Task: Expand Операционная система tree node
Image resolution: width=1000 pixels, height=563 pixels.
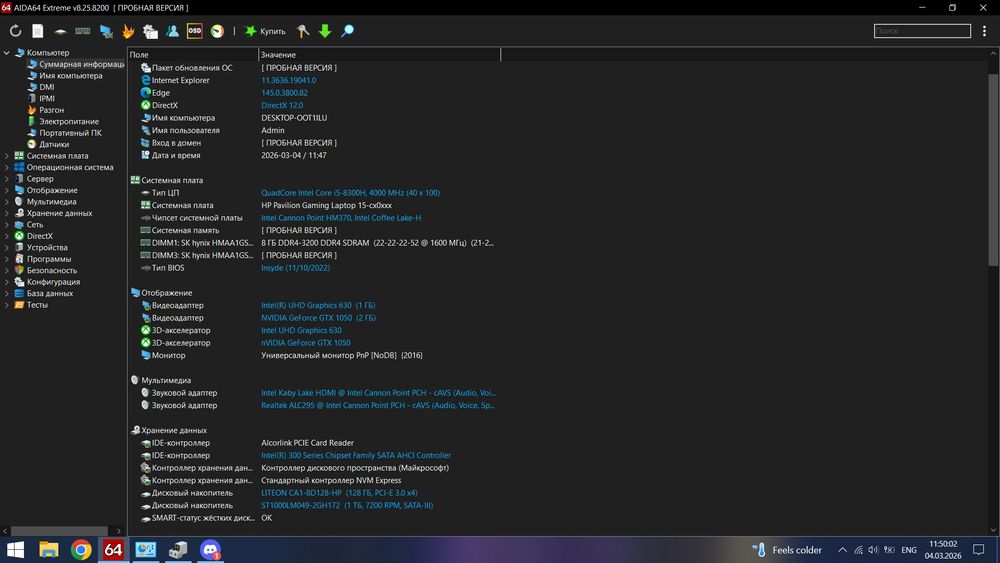Action: [6, 167]
